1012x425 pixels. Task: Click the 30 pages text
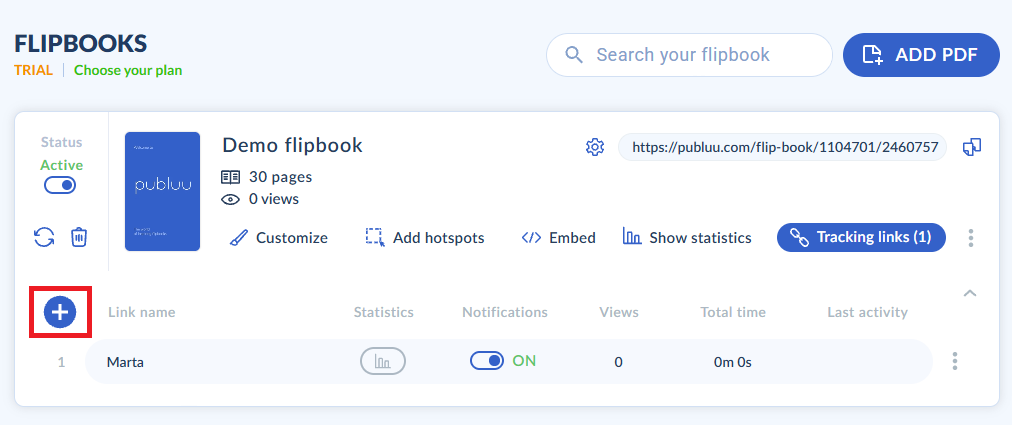[281, 176]
